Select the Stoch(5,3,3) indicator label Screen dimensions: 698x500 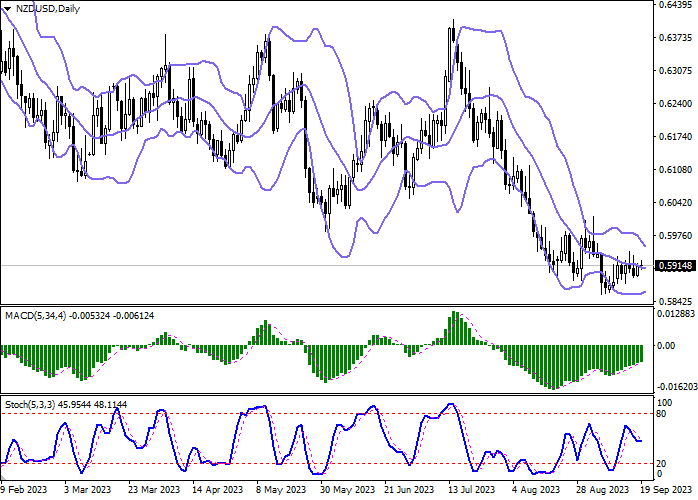[30, 404]
